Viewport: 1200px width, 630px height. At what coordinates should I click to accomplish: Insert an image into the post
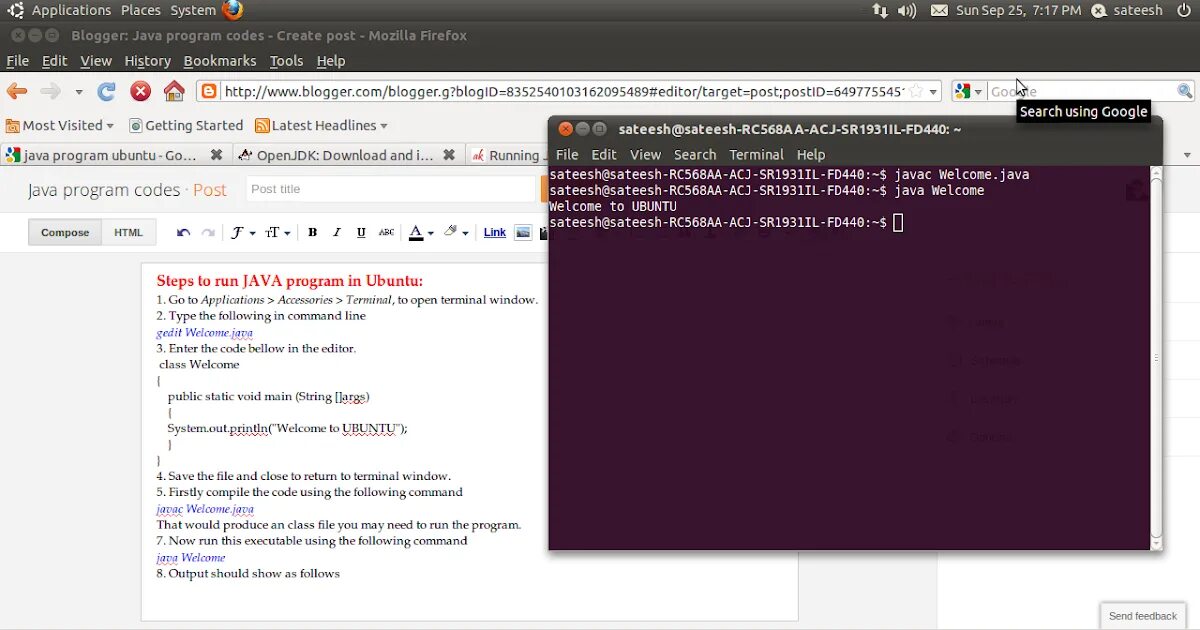click(x=523, y=232)
